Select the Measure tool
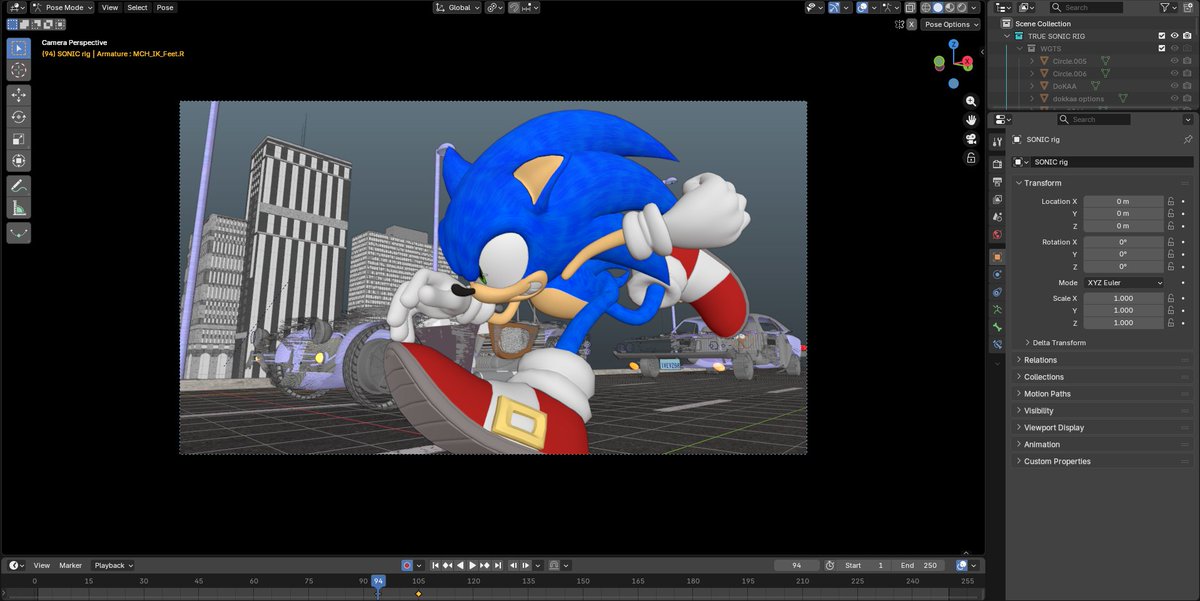1200x601 pixels. 18,208
